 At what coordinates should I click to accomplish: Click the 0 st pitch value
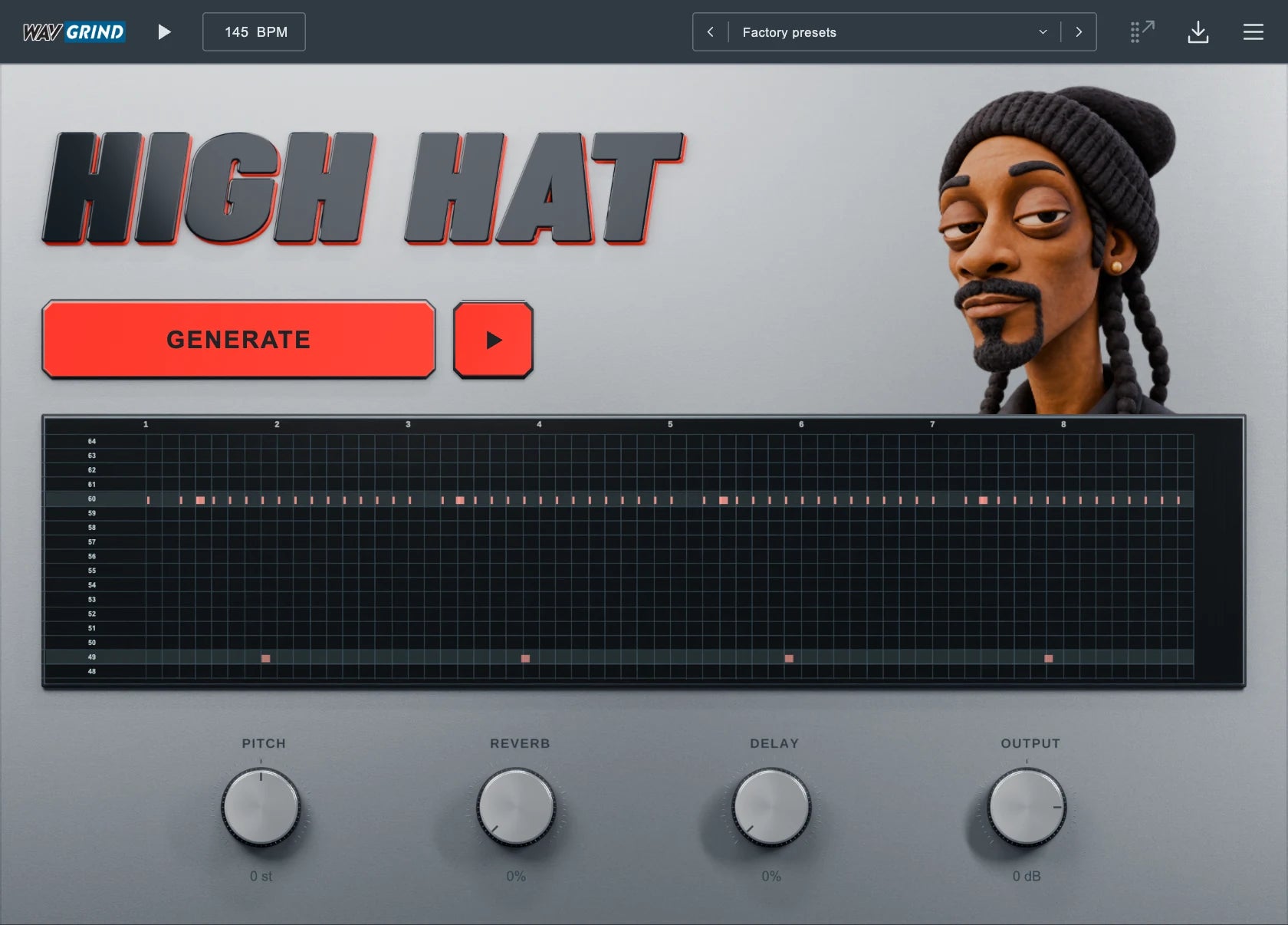point(261,876)
